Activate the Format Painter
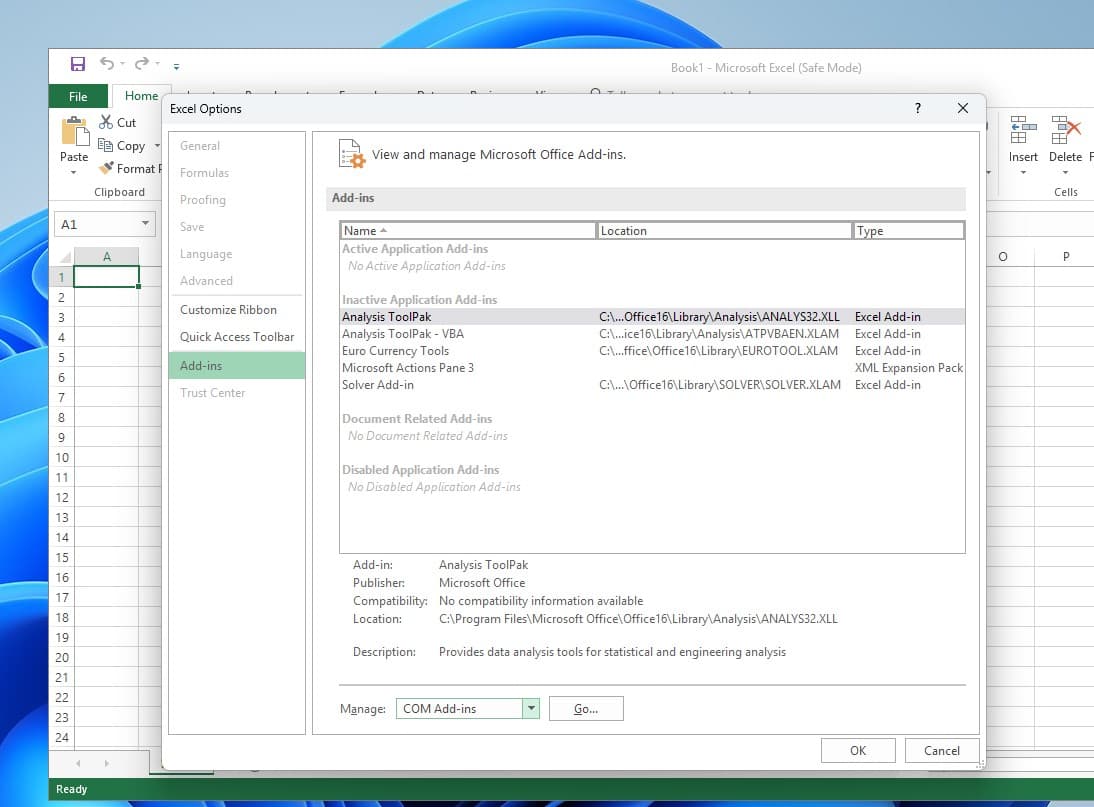This screenshot has height=807, width=1094. tap(130, 168)
